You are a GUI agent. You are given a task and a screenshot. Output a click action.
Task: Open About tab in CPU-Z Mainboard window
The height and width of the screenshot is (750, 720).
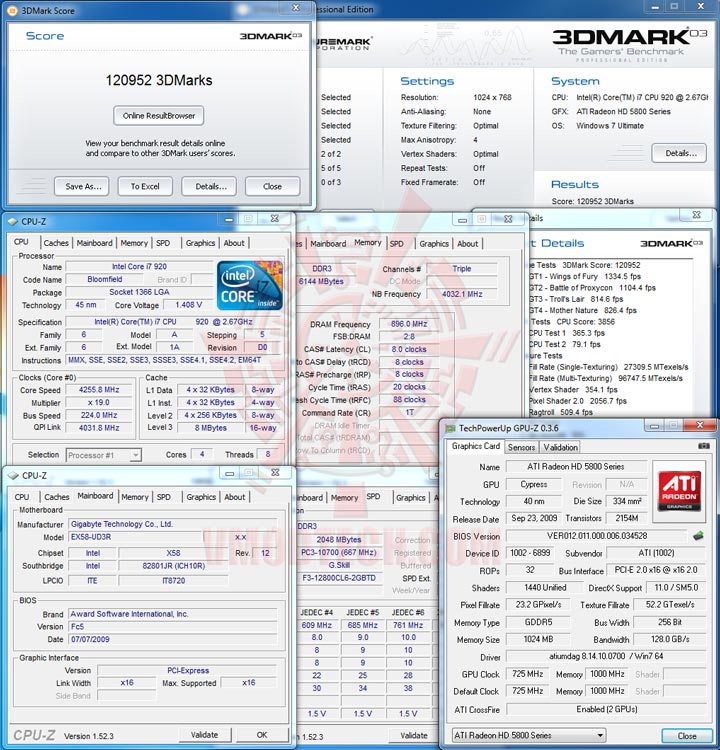234,497
